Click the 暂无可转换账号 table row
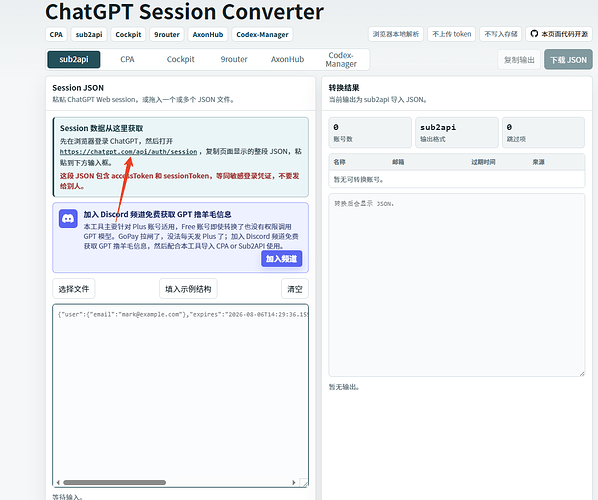The width and height of the screenshot is (598, 500). click(x=457, y=179)
